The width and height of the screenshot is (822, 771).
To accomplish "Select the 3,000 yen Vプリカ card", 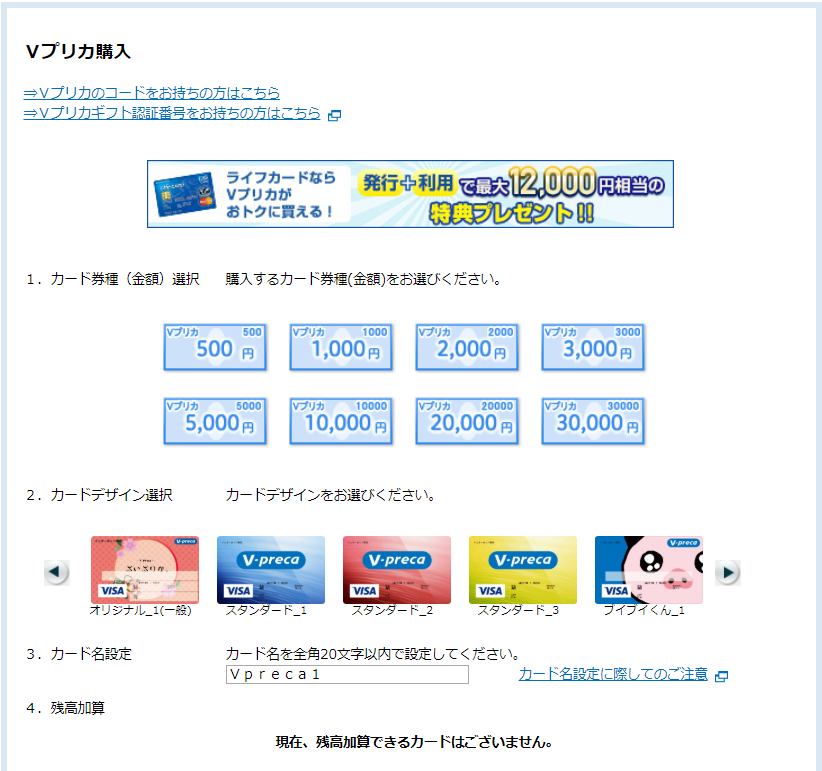I will [x=593, y=347].
